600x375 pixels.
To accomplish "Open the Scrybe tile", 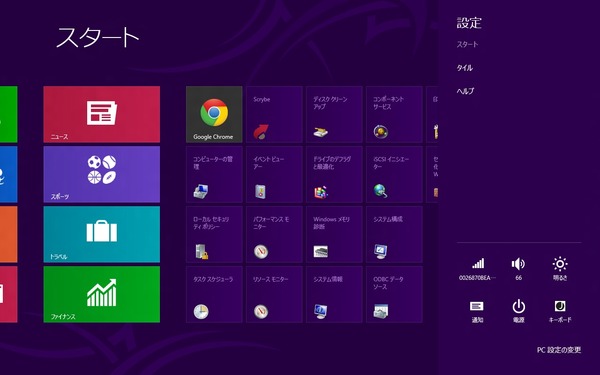I will coord(274,114).
